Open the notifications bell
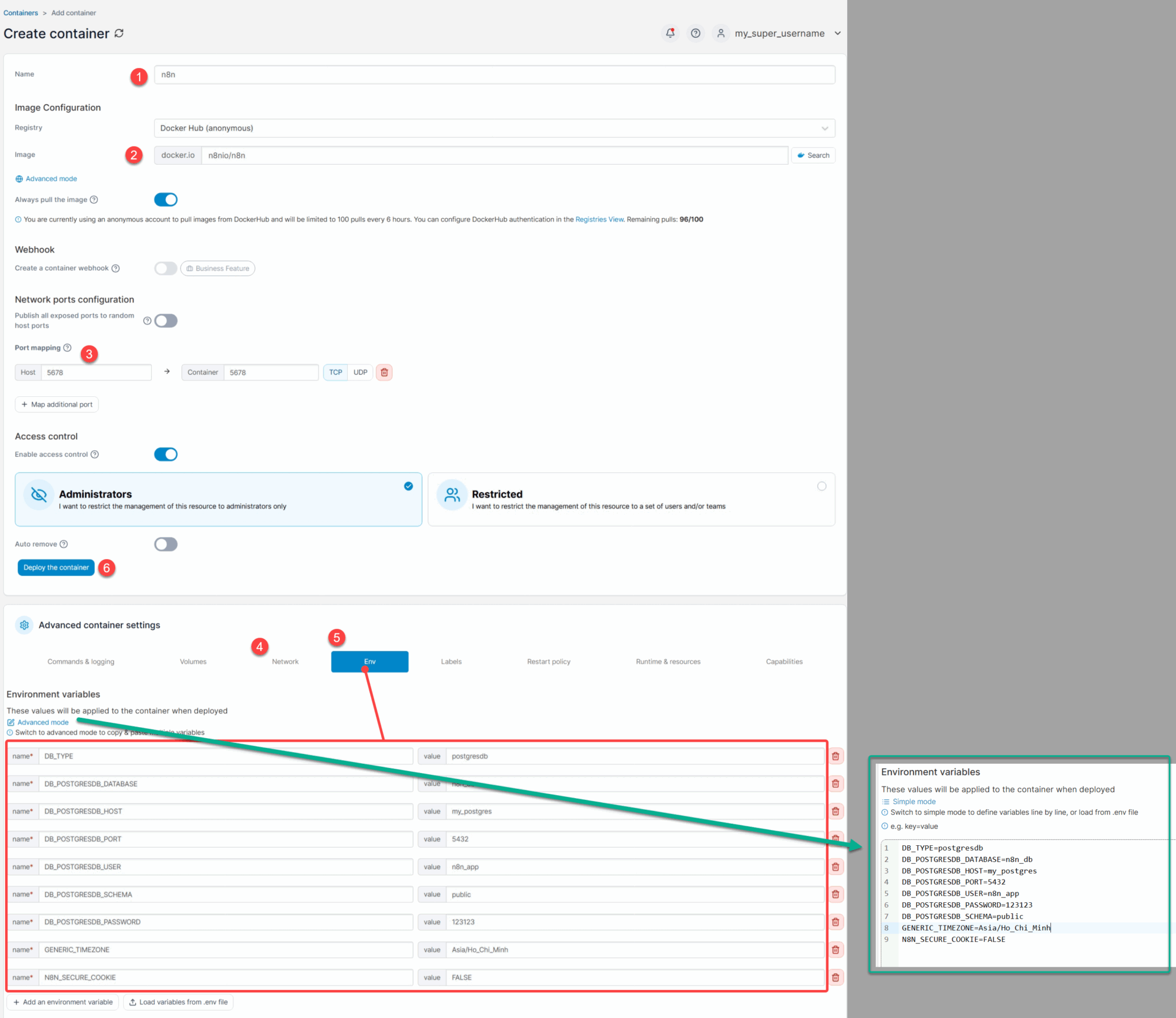The height and width of the screenshot is (1018, 1176). click(x=670, y=33)
